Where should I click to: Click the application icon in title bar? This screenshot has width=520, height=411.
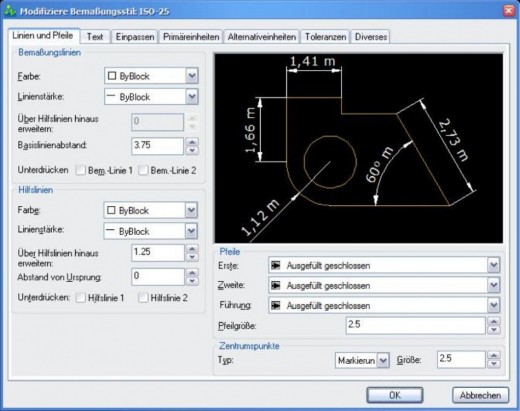10,11
